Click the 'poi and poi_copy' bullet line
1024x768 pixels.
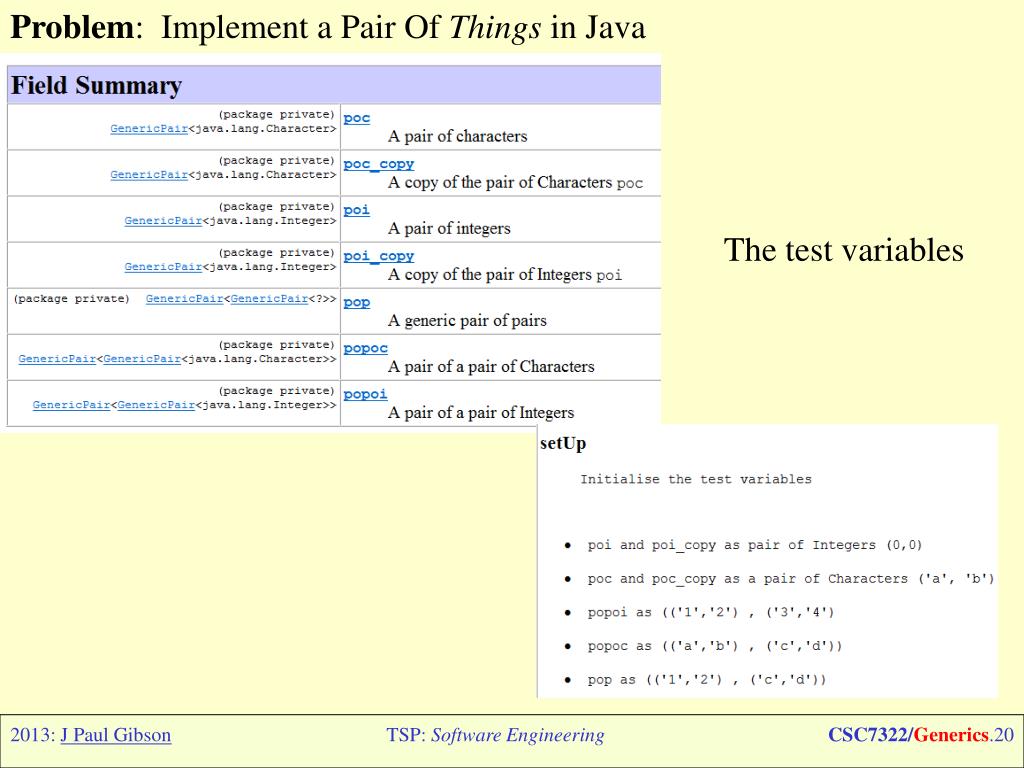(754, 545)
